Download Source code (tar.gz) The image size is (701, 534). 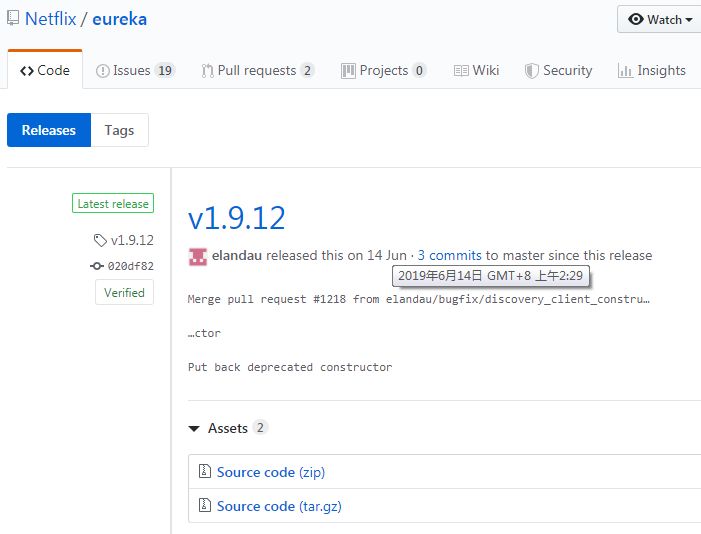point(279,506)
